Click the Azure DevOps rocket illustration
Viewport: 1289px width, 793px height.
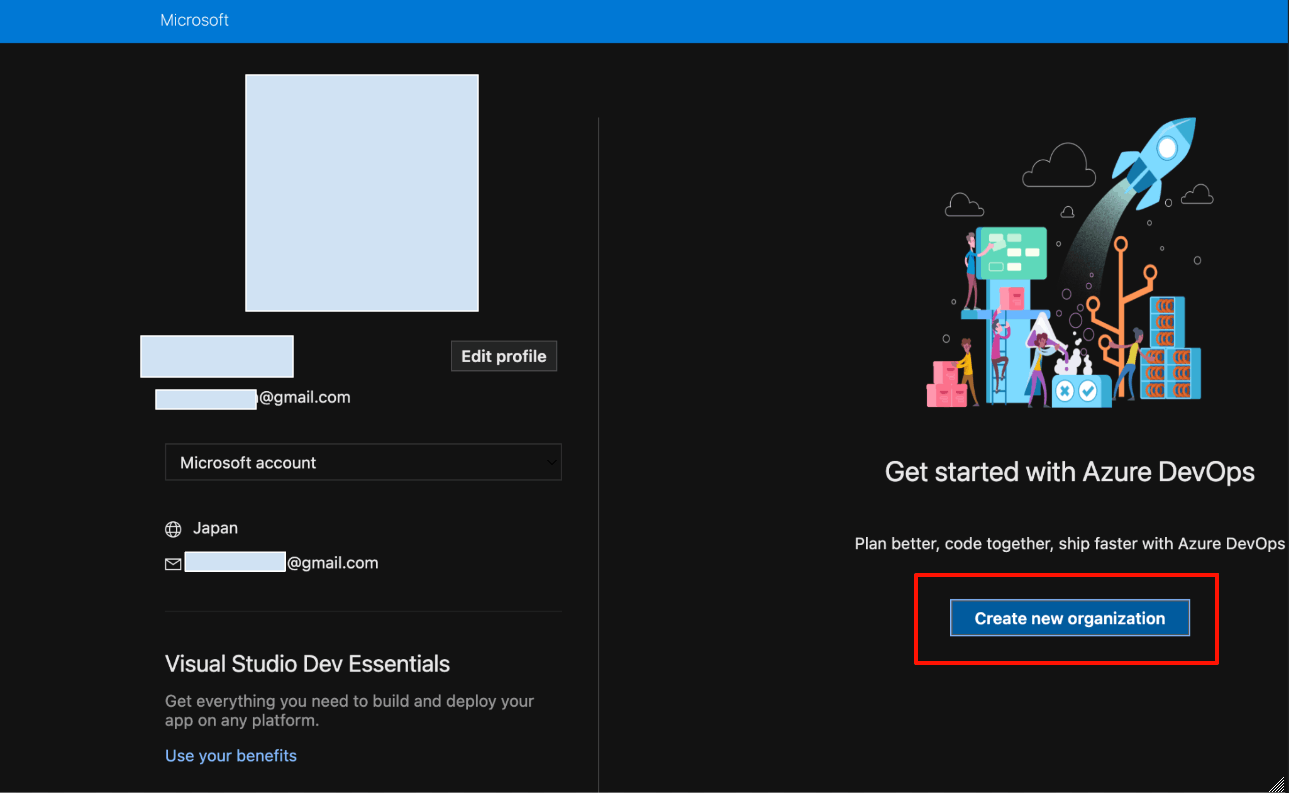pos(1072,263)
